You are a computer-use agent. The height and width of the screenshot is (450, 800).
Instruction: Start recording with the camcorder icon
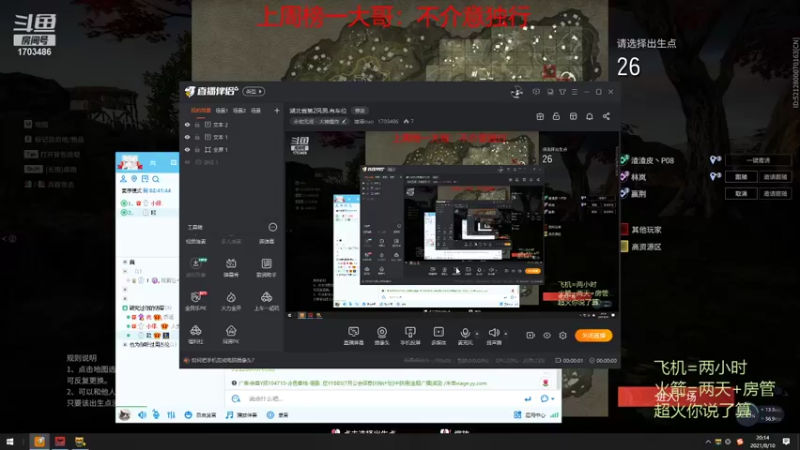(531, 335)
